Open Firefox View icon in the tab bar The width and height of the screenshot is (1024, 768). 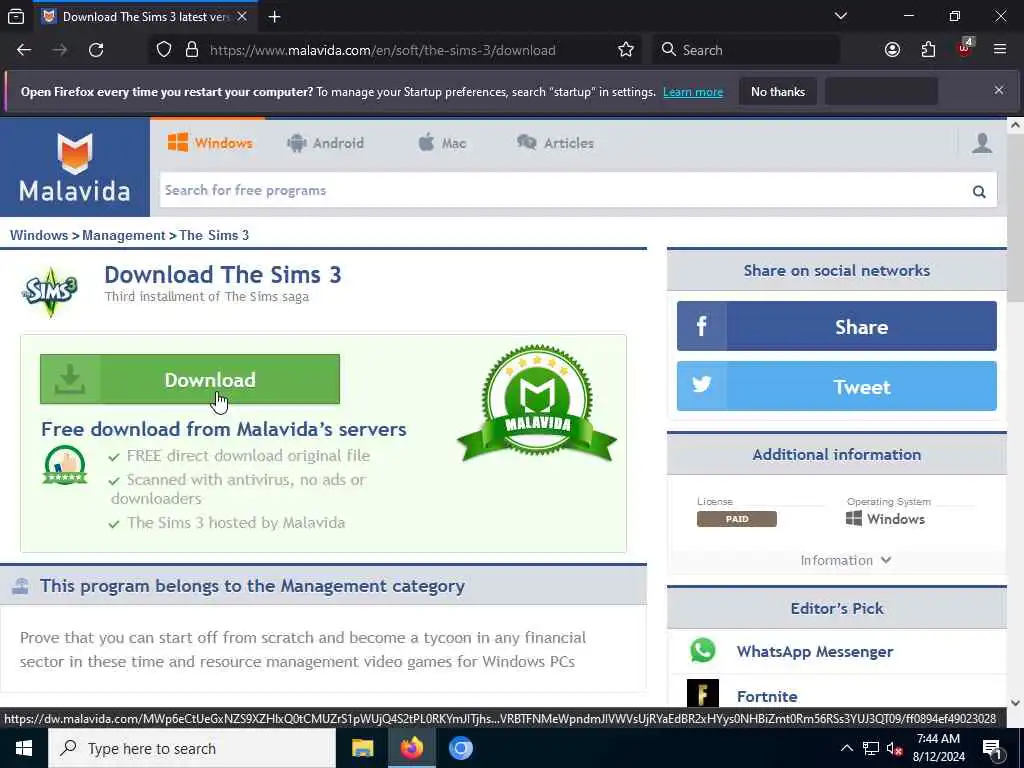click(16, 17)
